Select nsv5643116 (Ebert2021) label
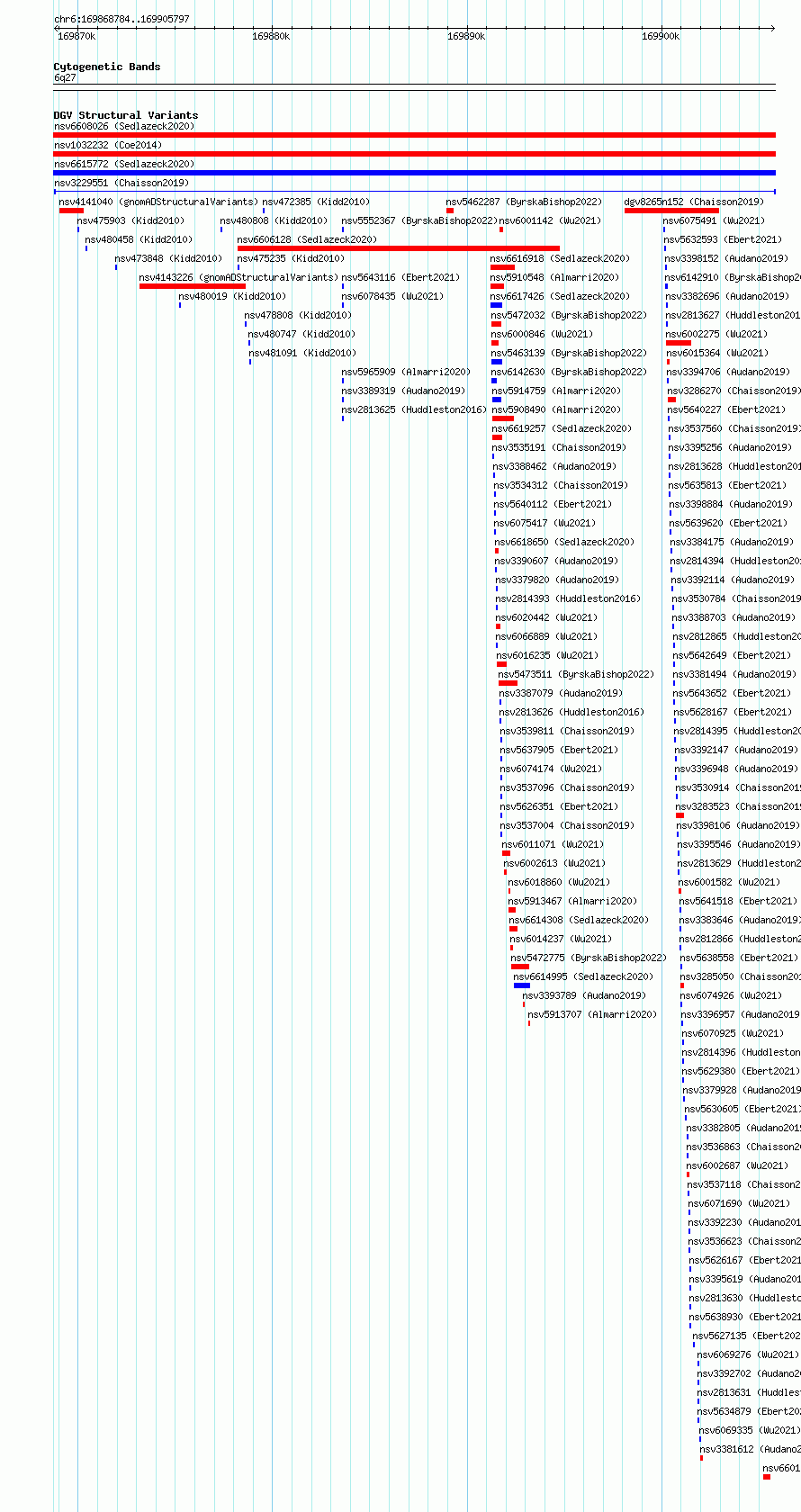The image size is (801, 1512). [x=400, y=277]
